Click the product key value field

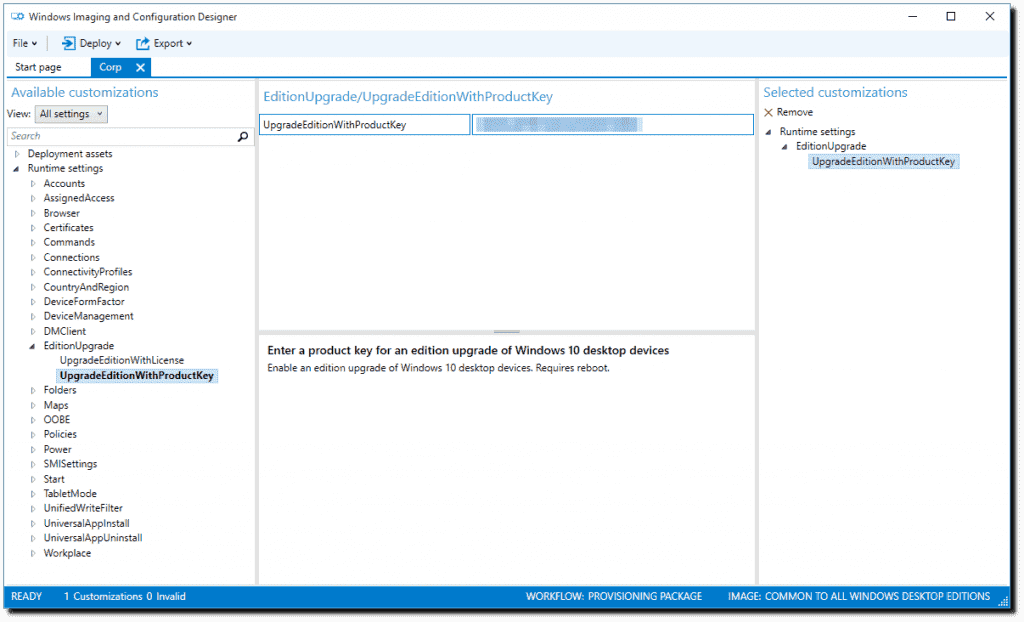(x=613, y=125)
